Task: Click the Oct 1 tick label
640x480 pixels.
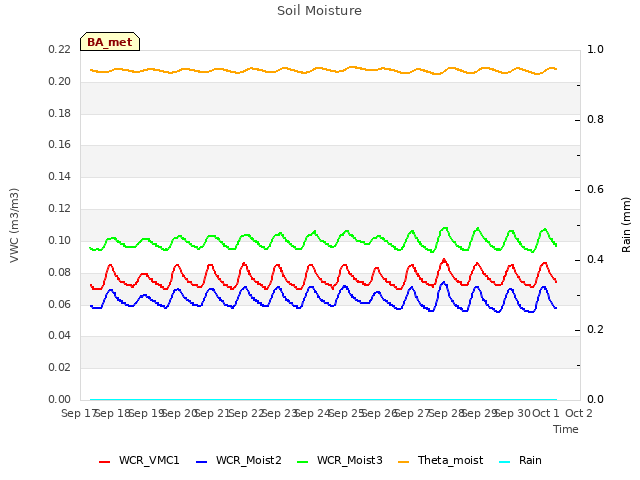Action: [x=546, y=413]
